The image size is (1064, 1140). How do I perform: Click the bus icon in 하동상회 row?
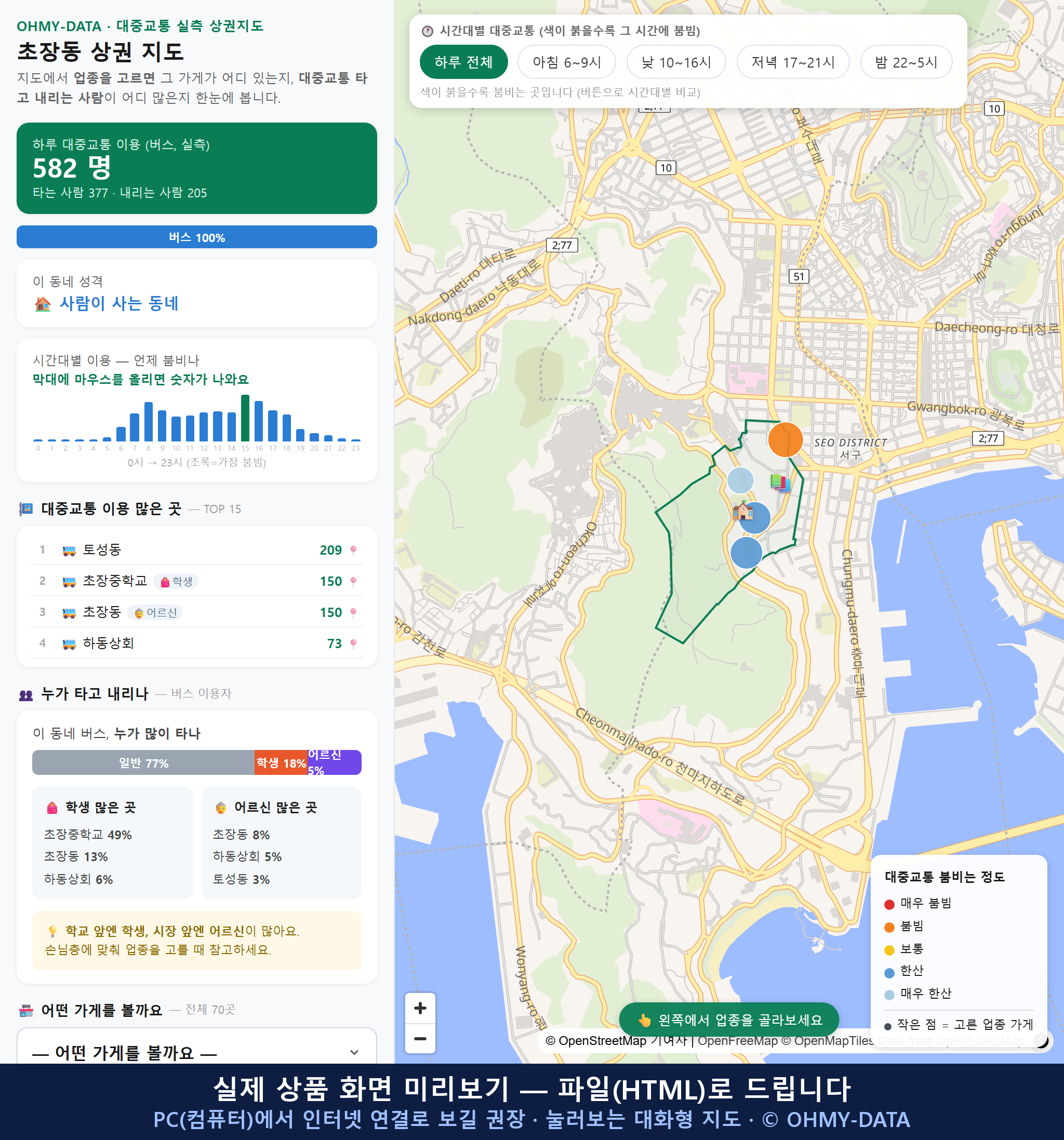click(x=69, y=643)
